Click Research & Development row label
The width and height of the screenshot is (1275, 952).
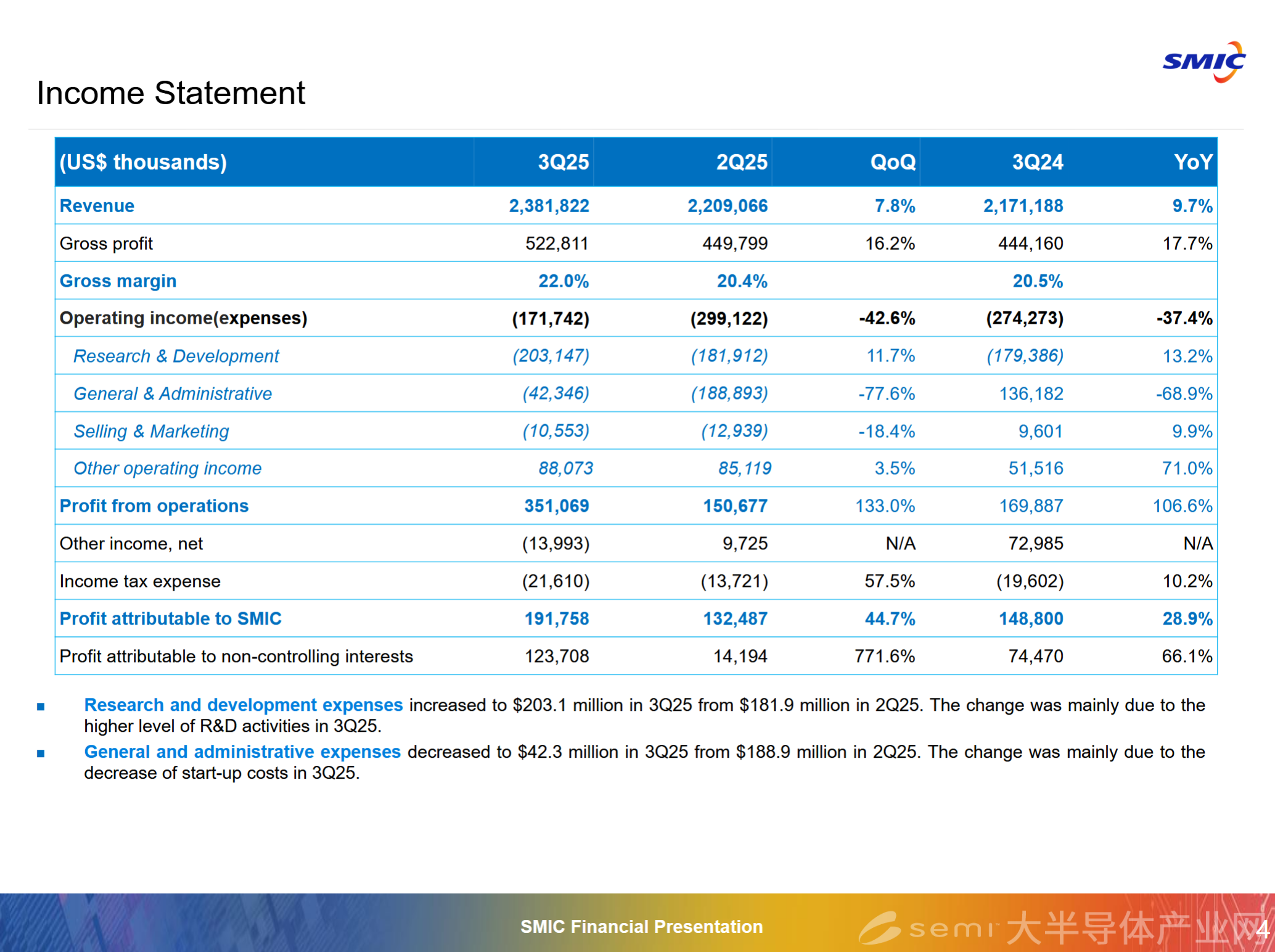click(x=176, y=356)
